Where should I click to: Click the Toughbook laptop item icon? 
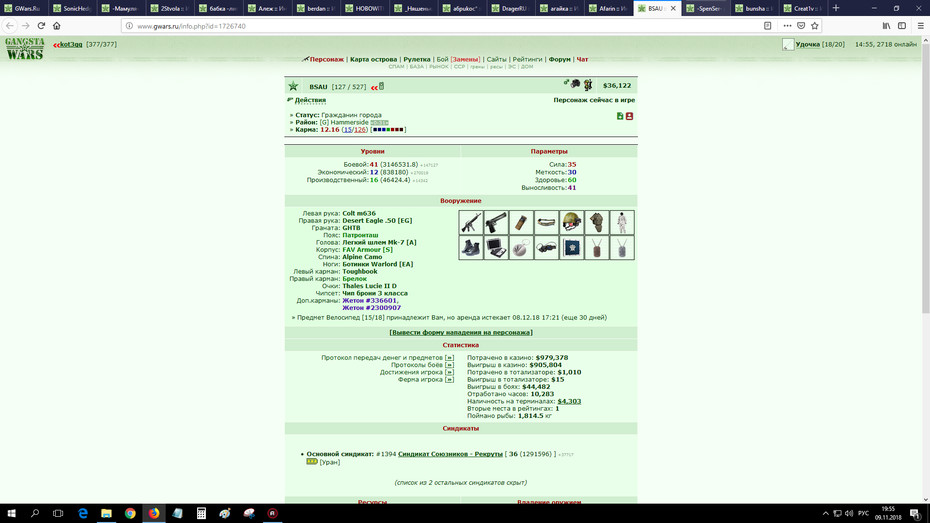point(496,248)
